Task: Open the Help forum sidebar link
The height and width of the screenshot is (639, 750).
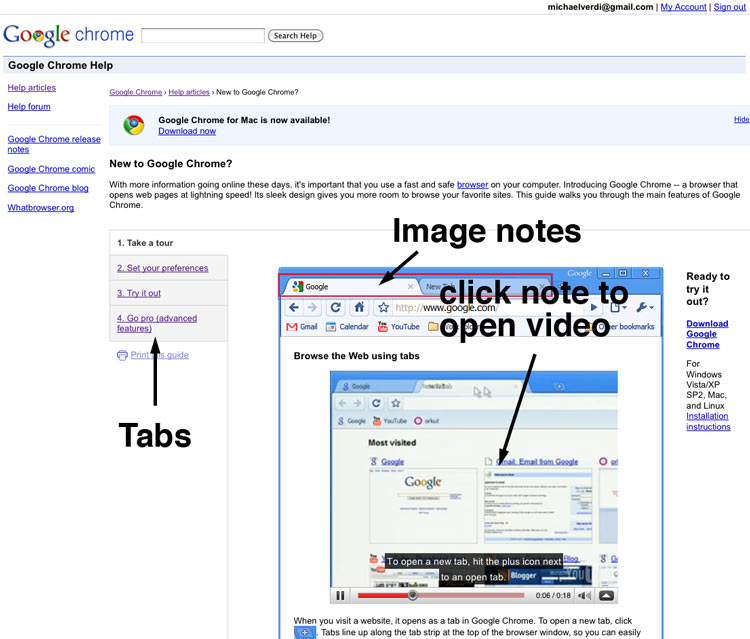Action: (29, 107)
